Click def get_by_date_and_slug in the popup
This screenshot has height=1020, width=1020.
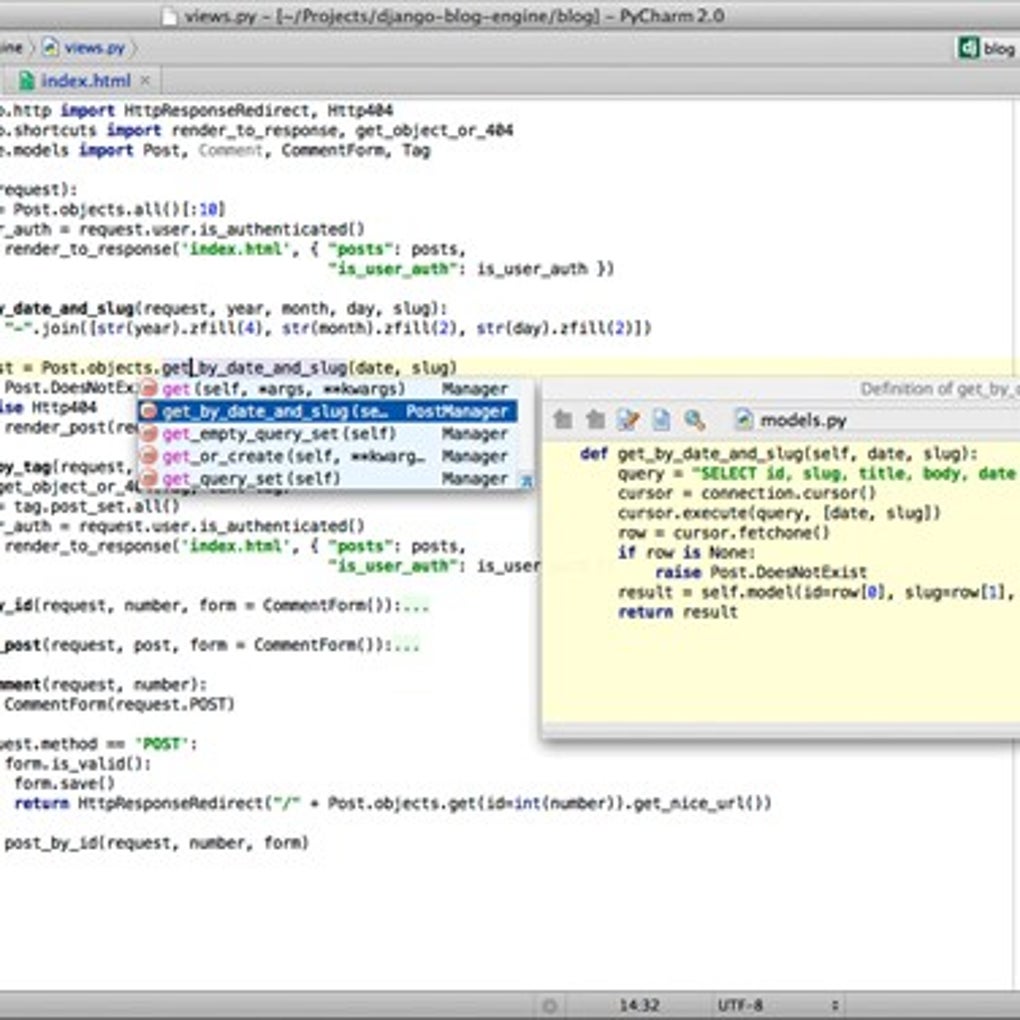pyautogui.click(x=778, y=454)
